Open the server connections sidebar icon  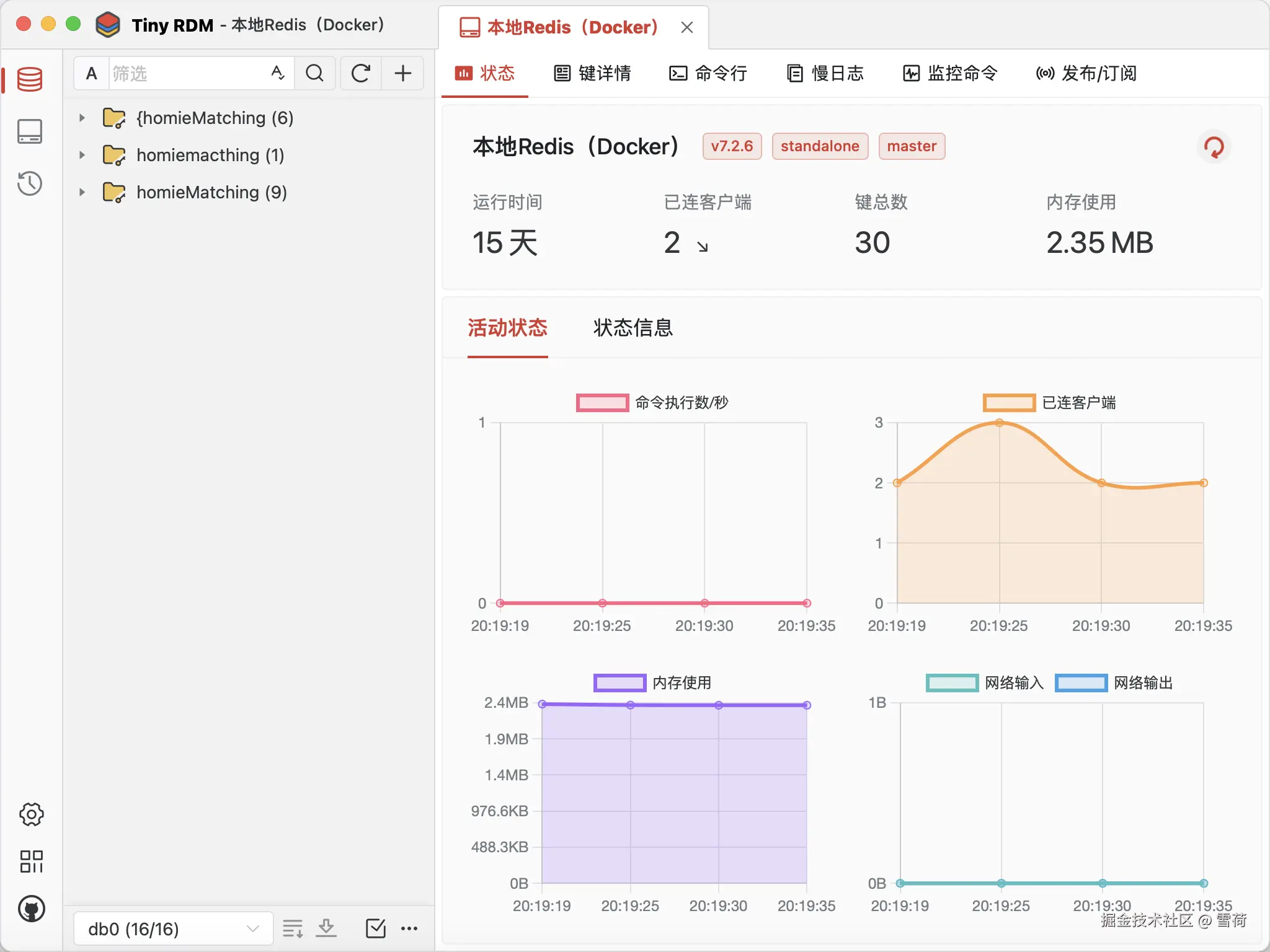pyautogui.click(x=30, y=131)
